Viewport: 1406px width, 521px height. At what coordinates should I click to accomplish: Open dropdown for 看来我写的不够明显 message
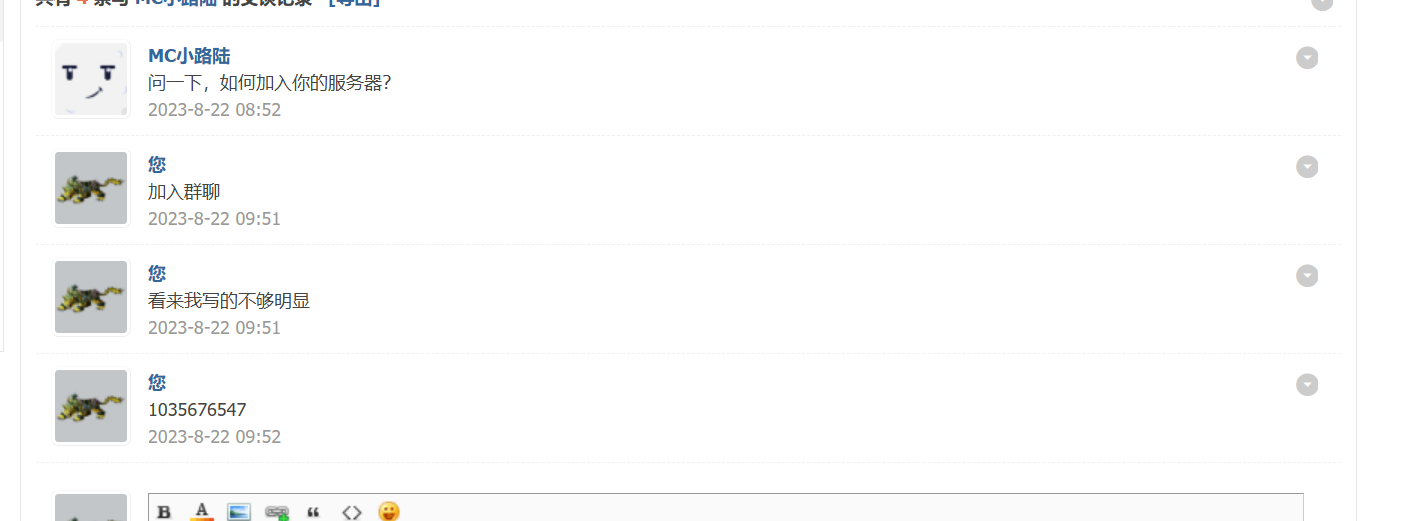1307,276
